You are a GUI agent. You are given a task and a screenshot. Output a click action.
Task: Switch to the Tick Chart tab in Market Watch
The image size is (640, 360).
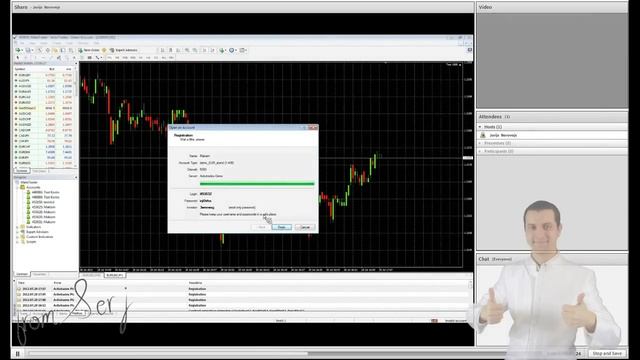(x=40, y=171)
